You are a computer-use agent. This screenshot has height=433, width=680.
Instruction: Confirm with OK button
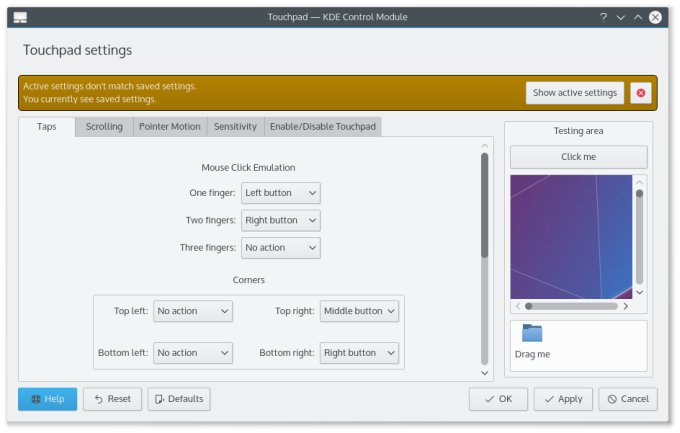coord(498,399)
